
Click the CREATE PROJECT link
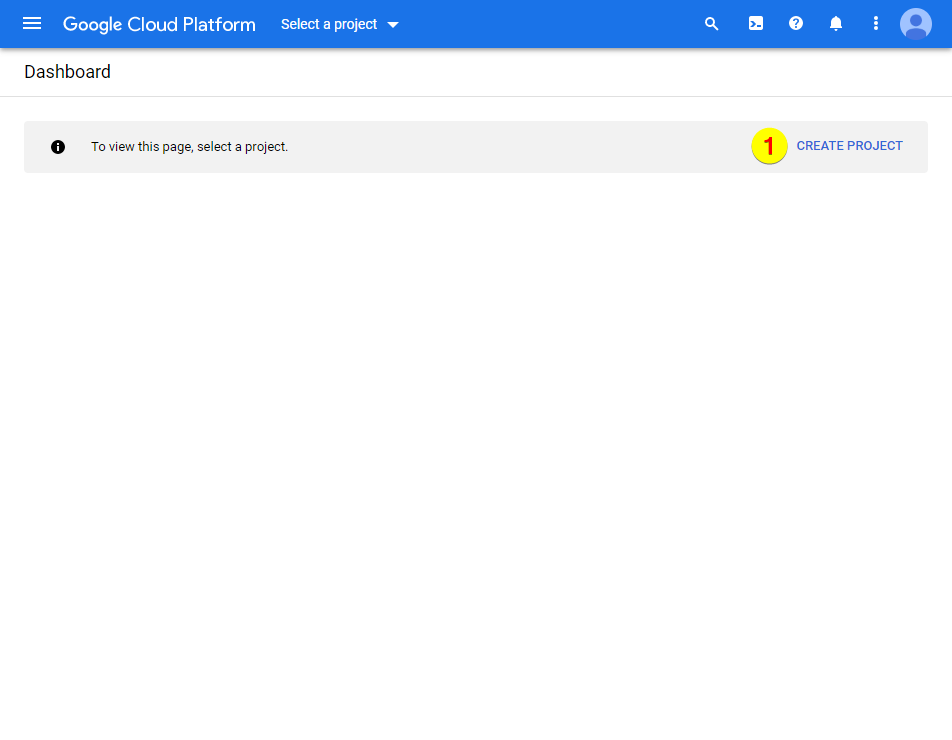tap(849, 146)
